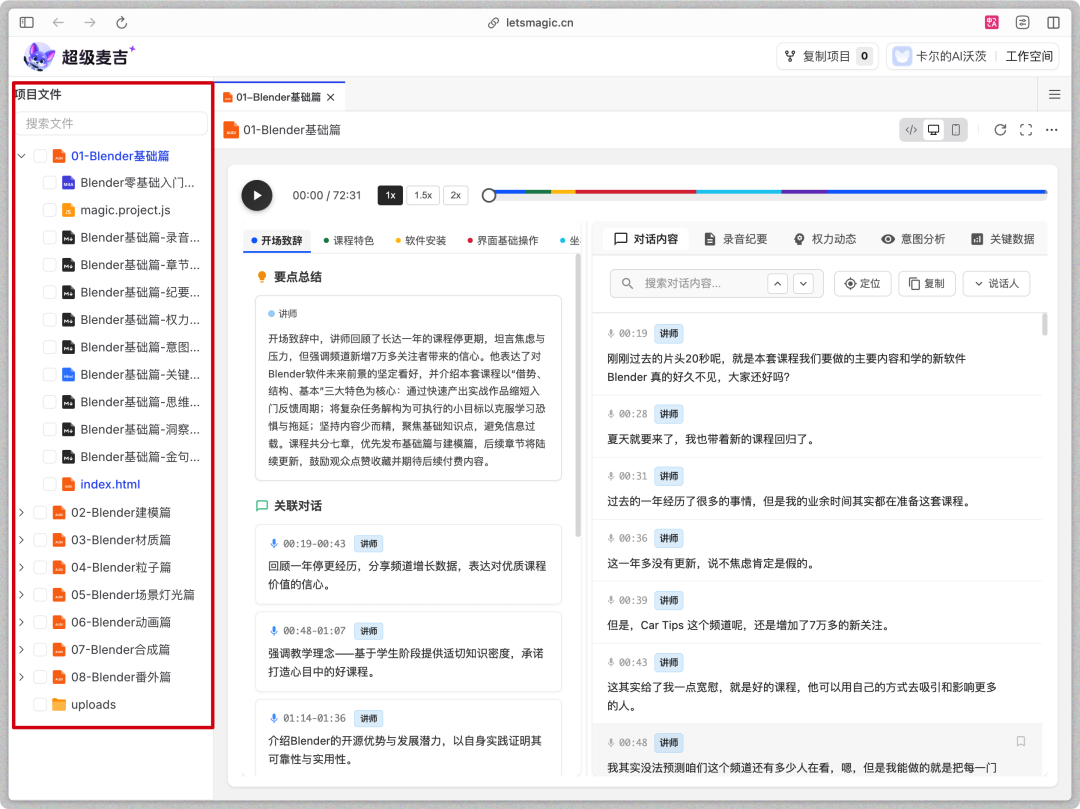Switch to code view using the </> icon
The image size is (1080, 809).
pyautogui.click(x=912, y=130)
